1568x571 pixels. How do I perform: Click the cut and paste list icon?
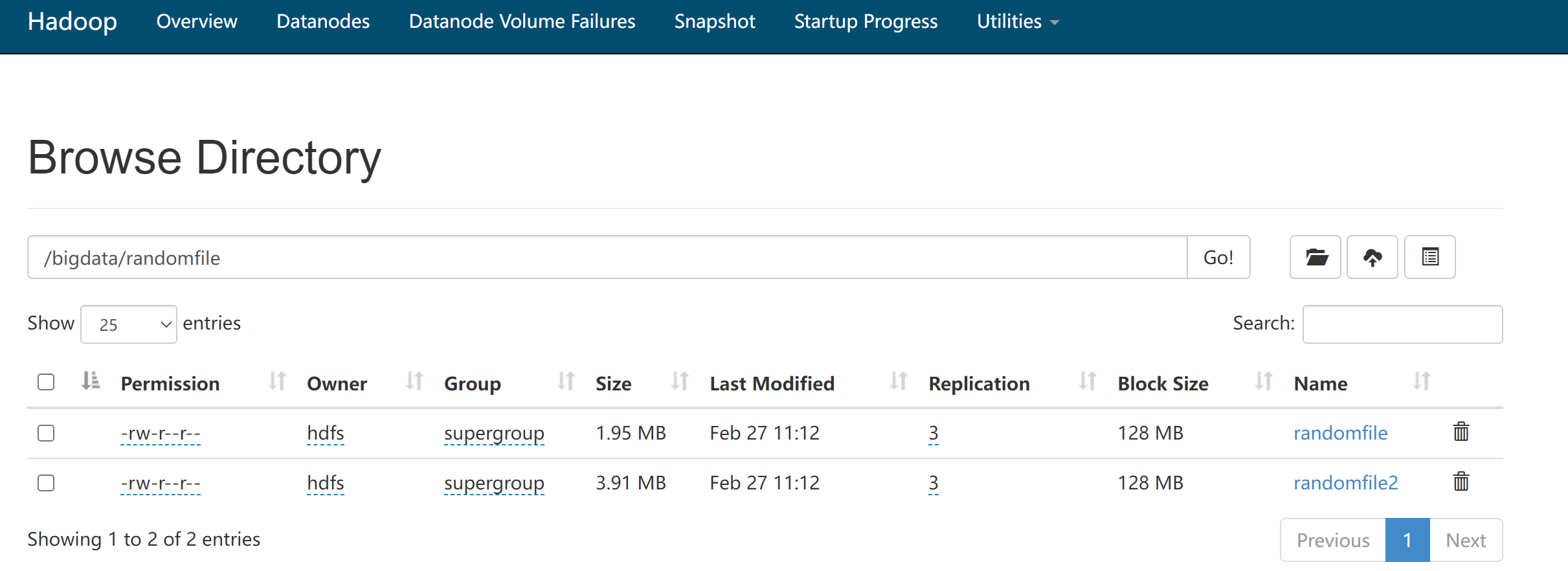pyautogui.click(x=1429, y=257)
